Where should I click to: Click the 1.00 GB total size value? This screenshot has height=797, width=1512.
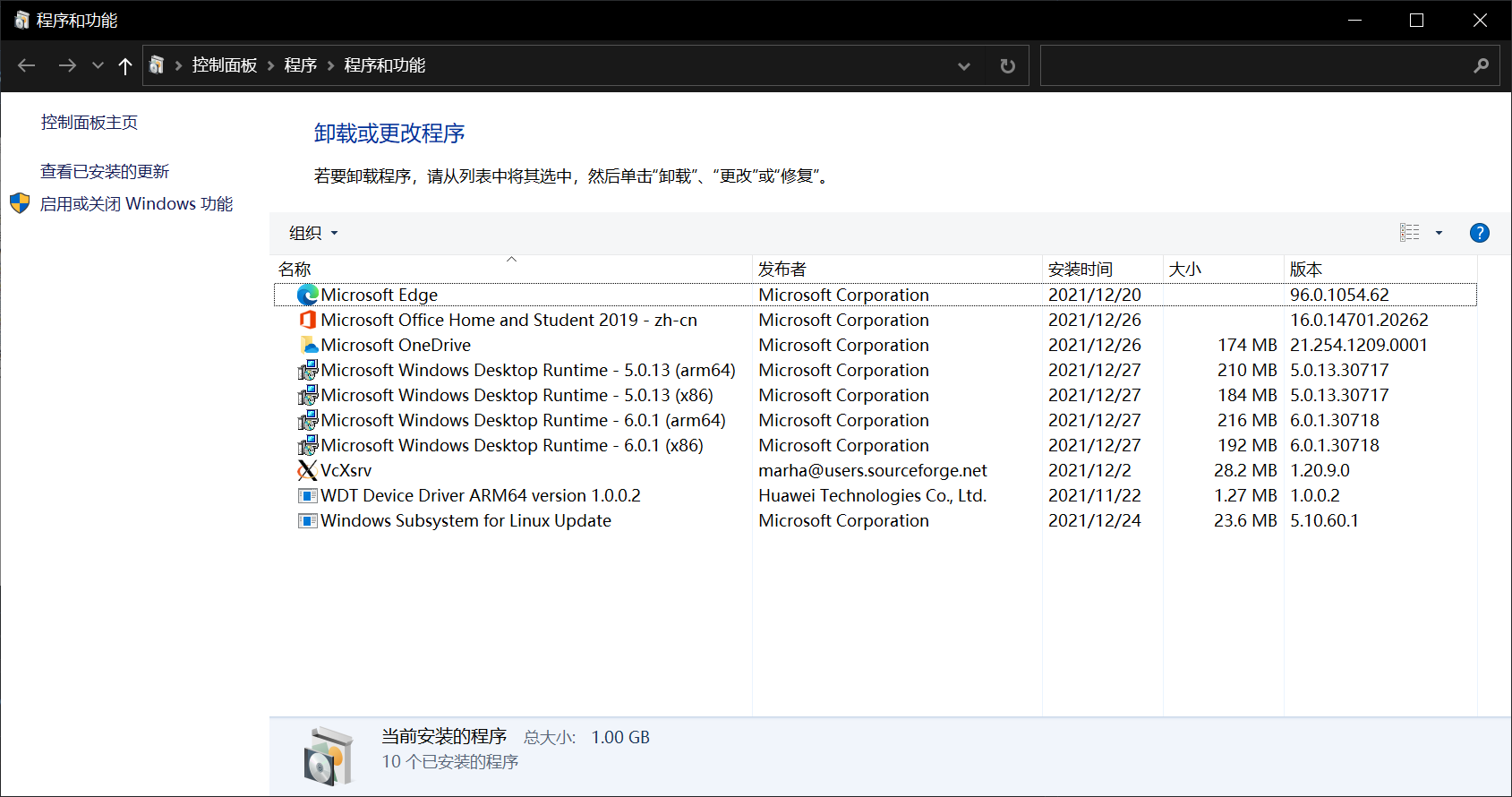(620, 737)
